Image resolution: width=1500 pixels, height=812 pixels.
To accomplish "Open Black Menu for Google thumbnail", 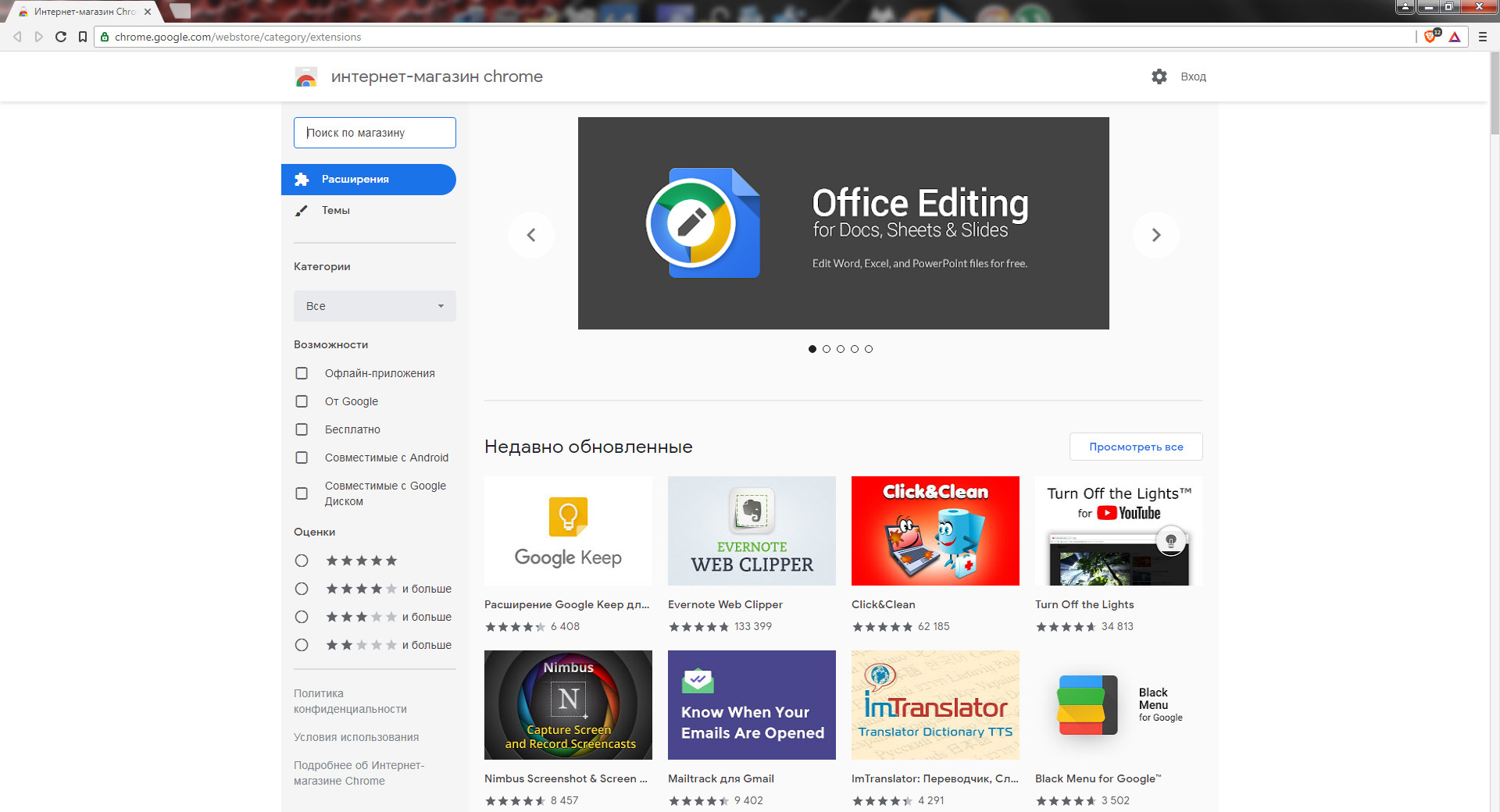I will [x=1119, y=705].
